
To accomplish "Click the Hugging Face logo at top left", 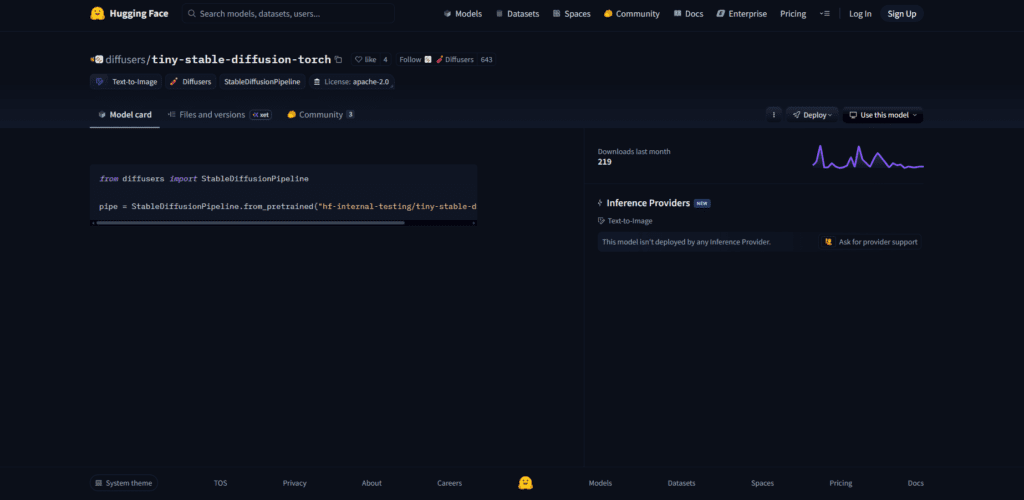I will (x=129, y=13).
